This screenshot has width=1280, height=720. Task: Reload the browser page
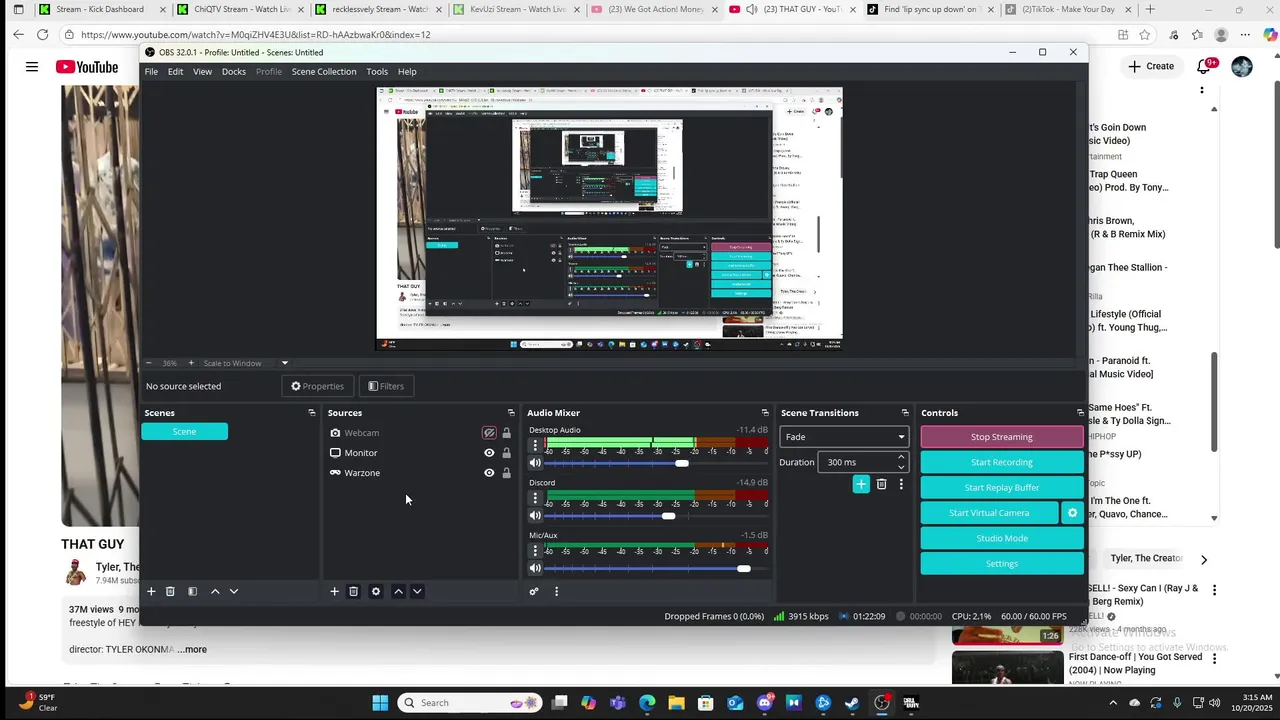point(42,34)
